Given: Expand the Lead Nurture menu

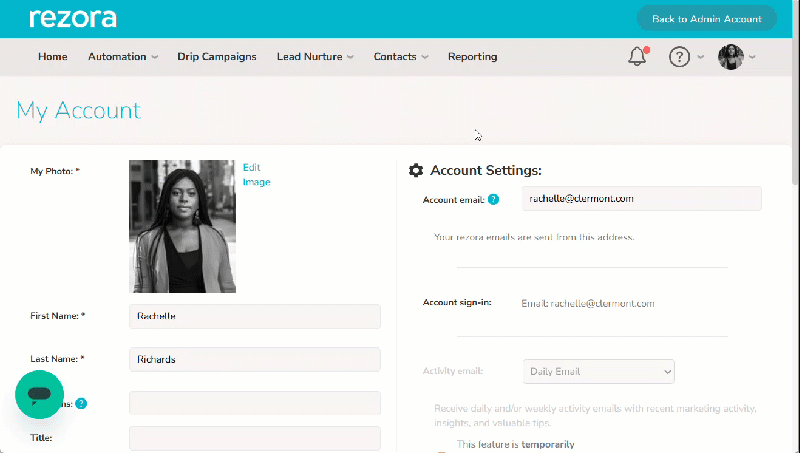Looking at the screenshot, I should 315,57.
